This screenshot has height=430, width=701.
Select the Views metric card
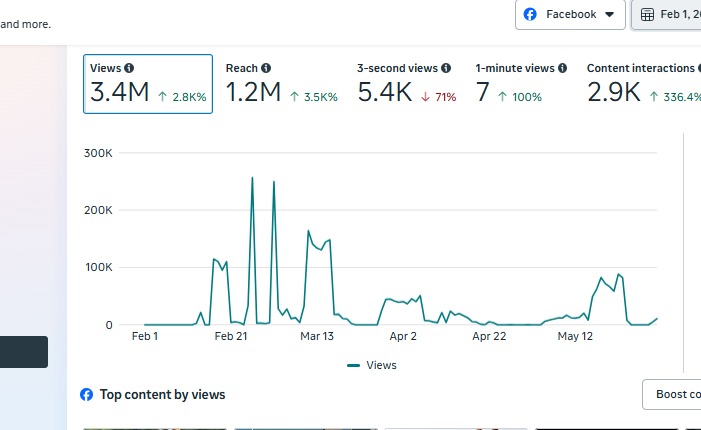[147, 84]
